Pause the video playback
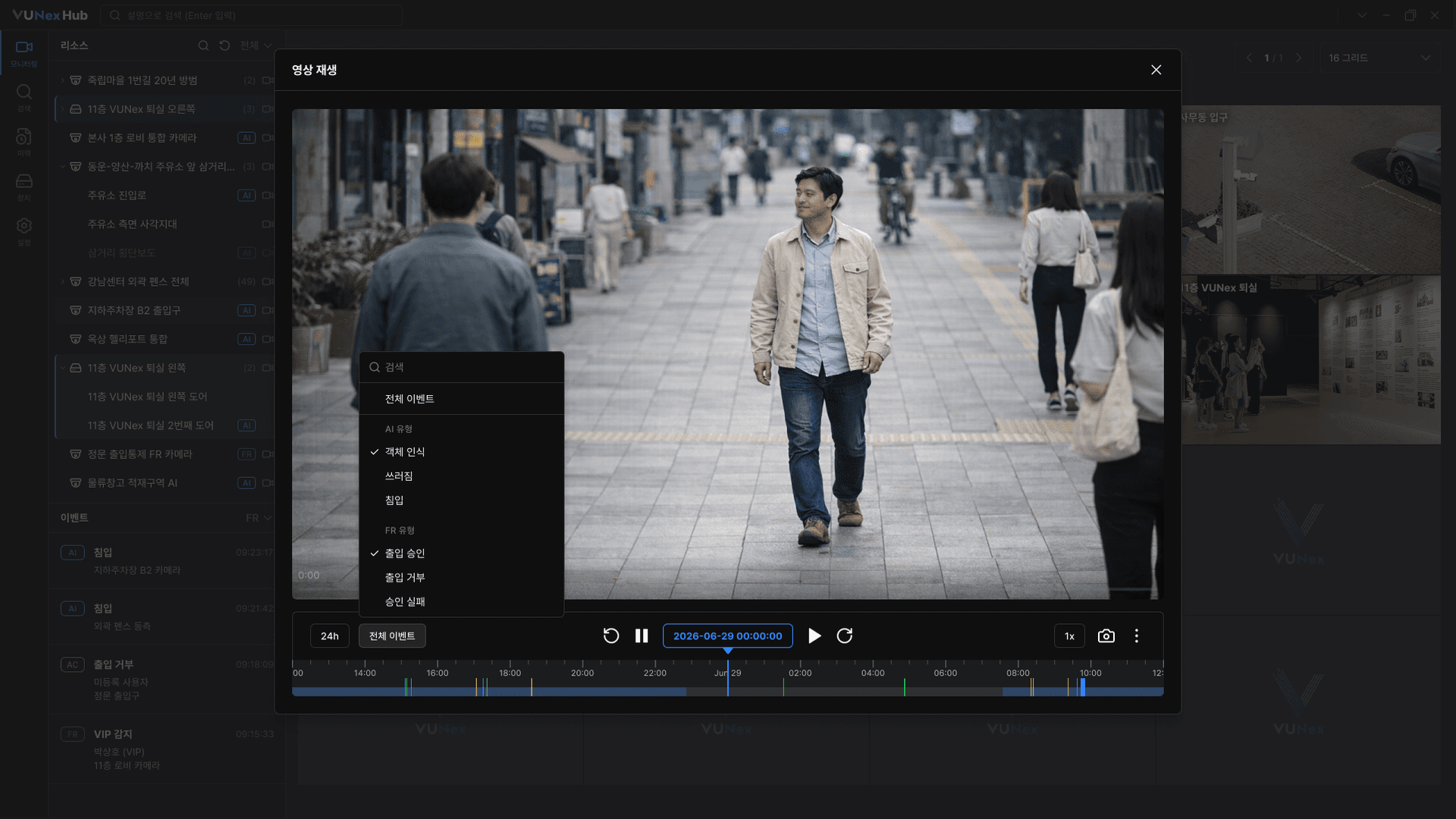Viewport: 1456px width, 819px height. pyautogui.click(x=642, y=636)
